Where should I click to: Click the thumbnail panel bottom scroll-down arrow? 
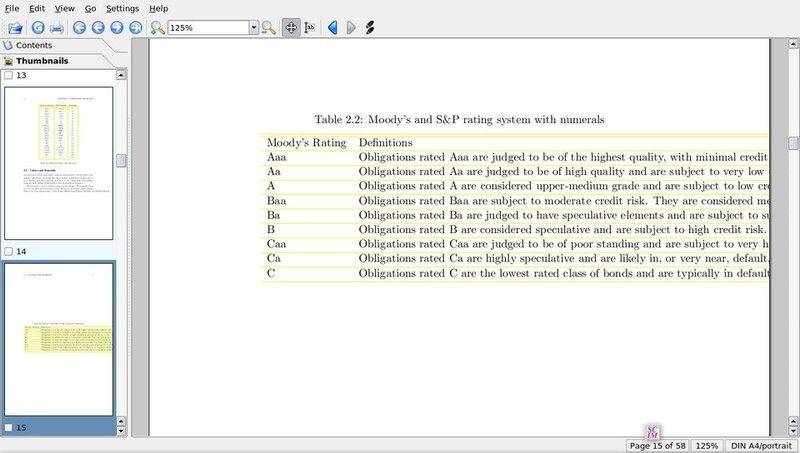(x=121, y=431)
